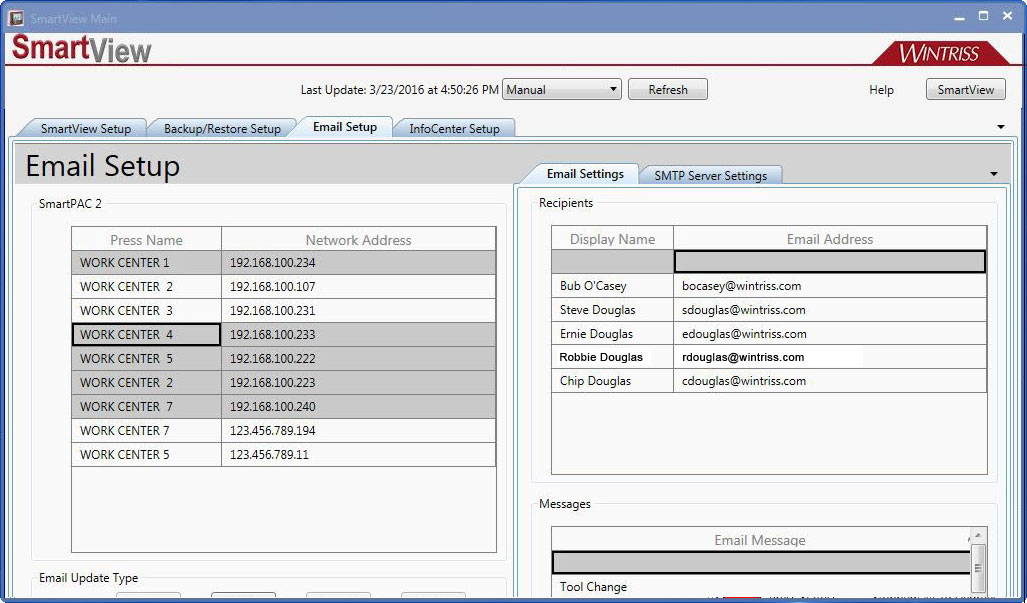Select recipient Steve Douglas
The height and width of the screenshot is (603, 1027).
(597, 310)
